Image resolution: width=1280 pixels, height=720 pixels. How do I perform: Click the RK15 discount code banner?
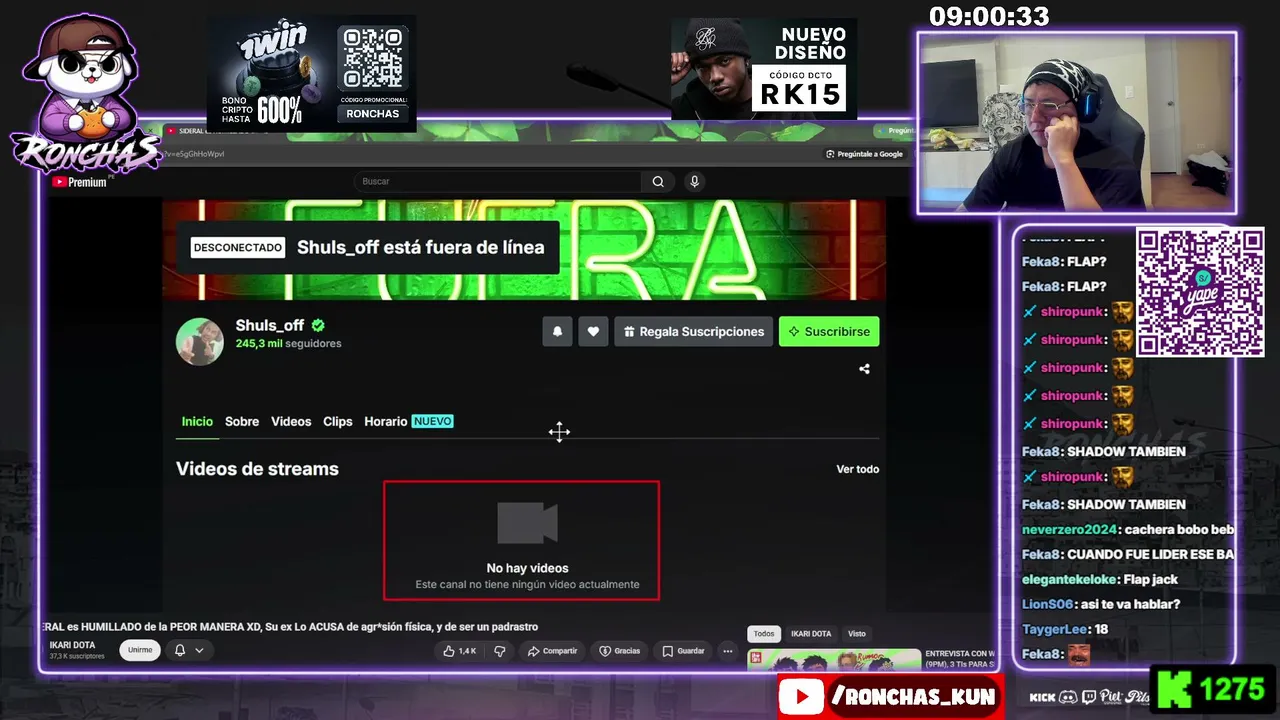764,68
